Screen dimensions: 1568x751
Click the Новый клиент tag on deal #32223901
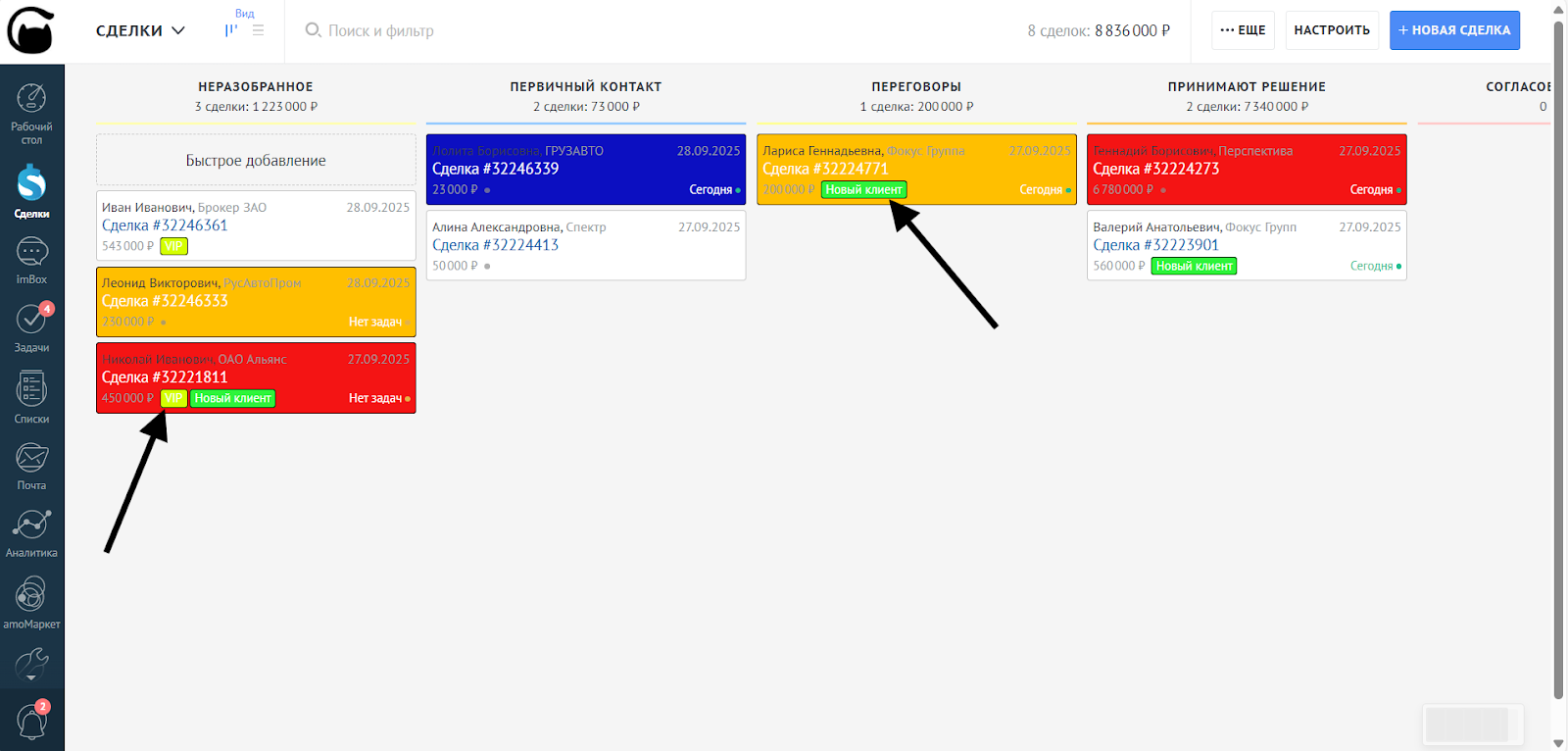[x=1194, y=266]
